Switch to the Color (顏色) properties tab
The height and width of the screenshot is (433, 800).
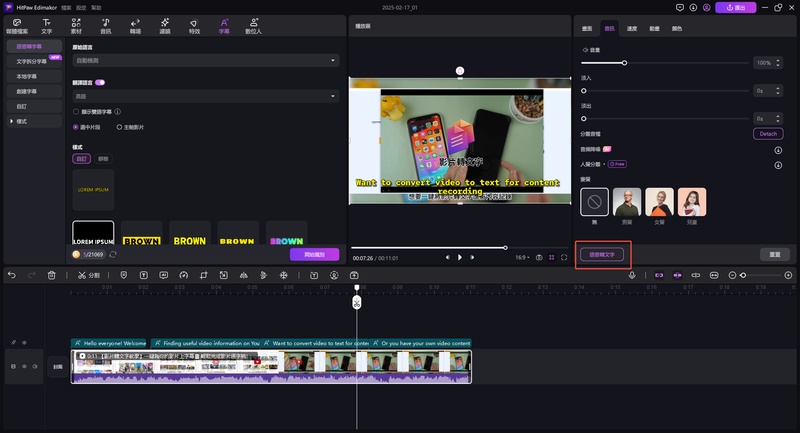(677, 29)
